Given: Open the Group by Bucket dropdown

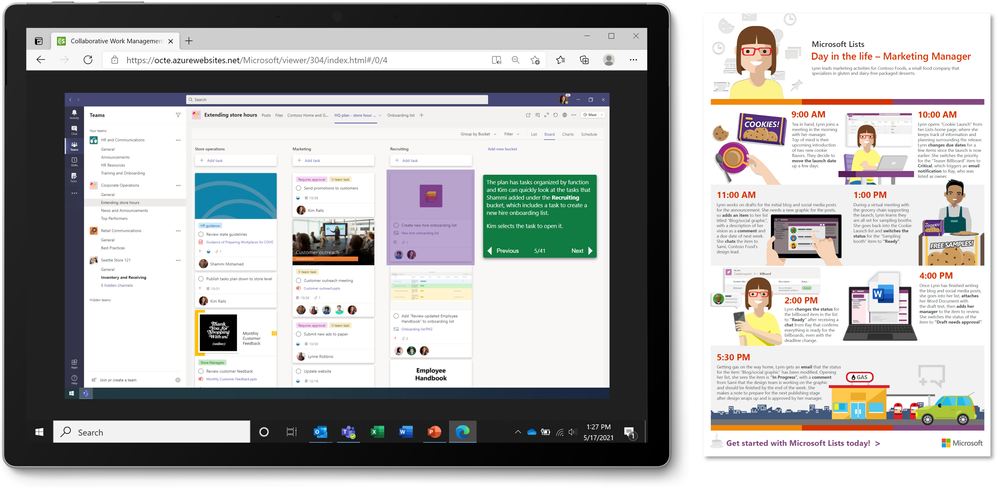Looking at the screenshot, I should click(478, 134).
